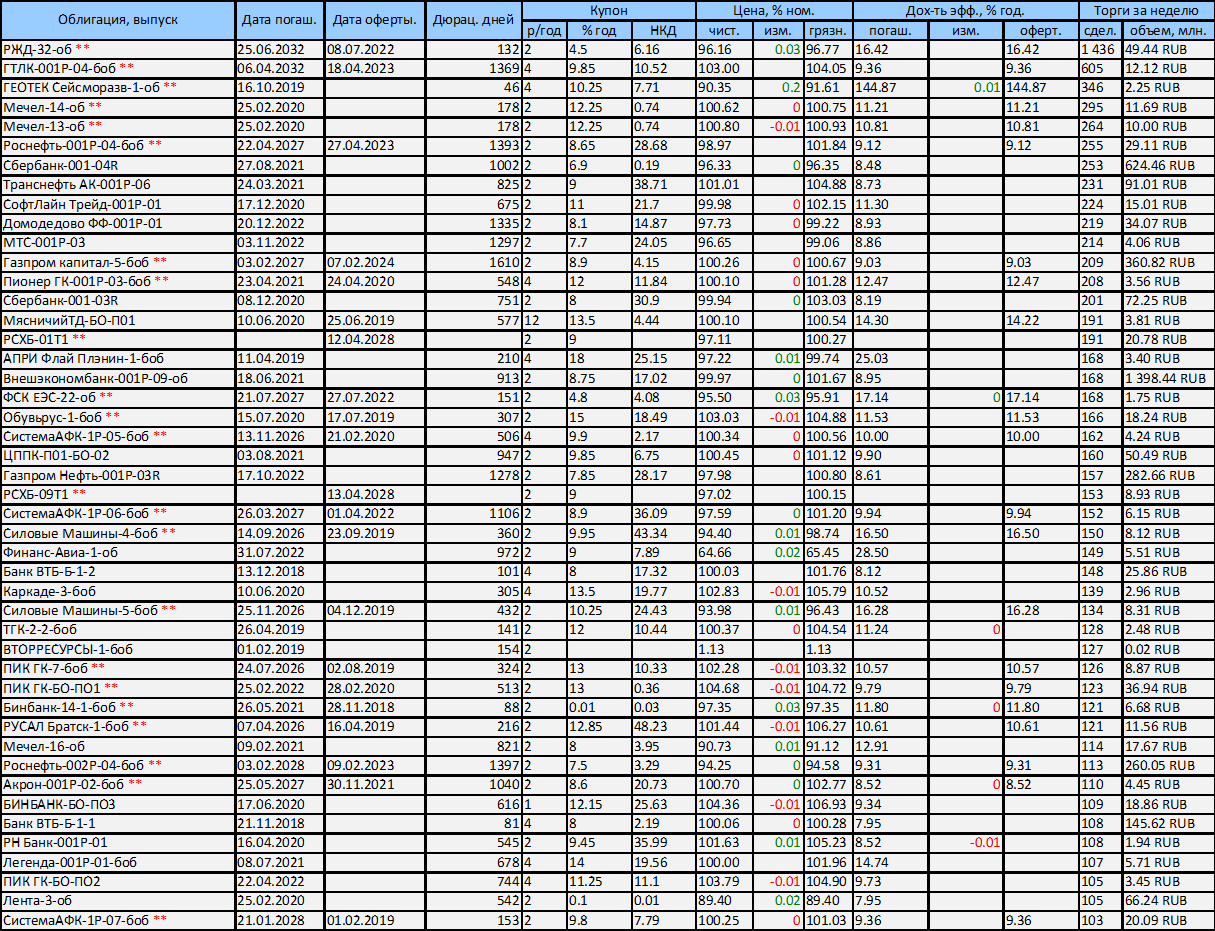Click the 'Облигация, выпуск' column header
The width and height of the screenshot is (1215, 931).
119,20
